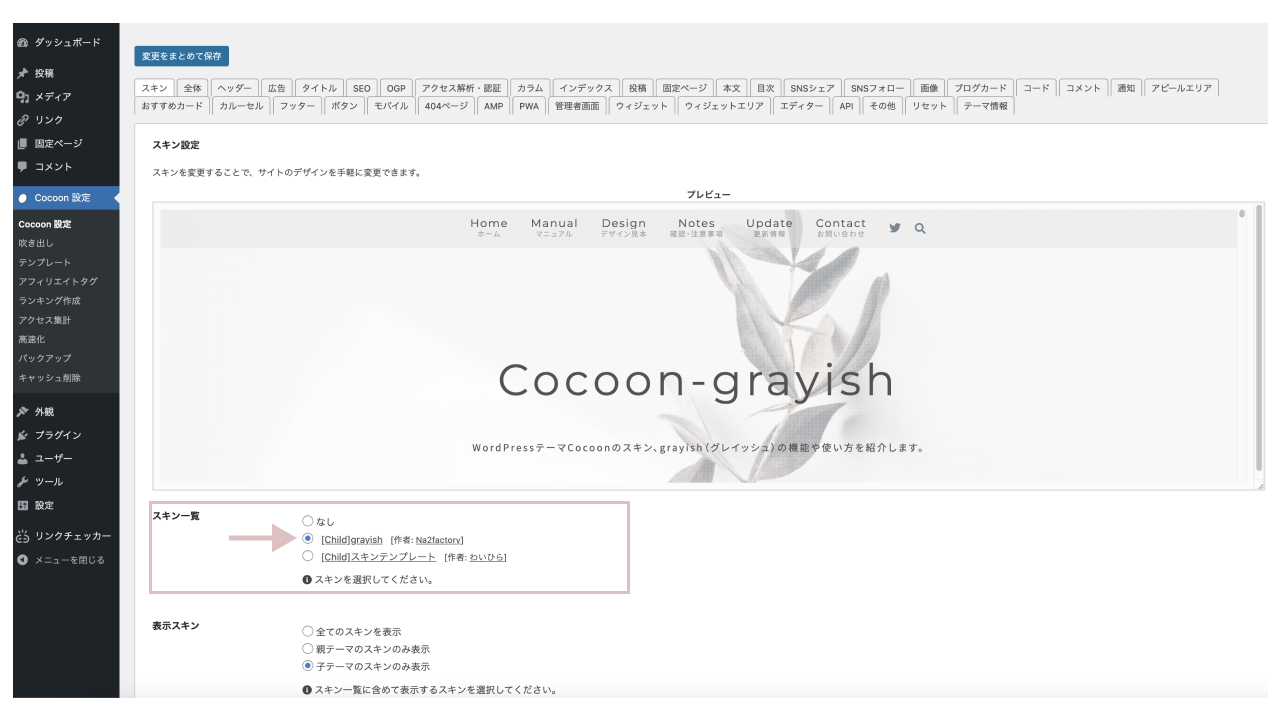
Task: Switch to the AMP tab
Action: (494, 106)
